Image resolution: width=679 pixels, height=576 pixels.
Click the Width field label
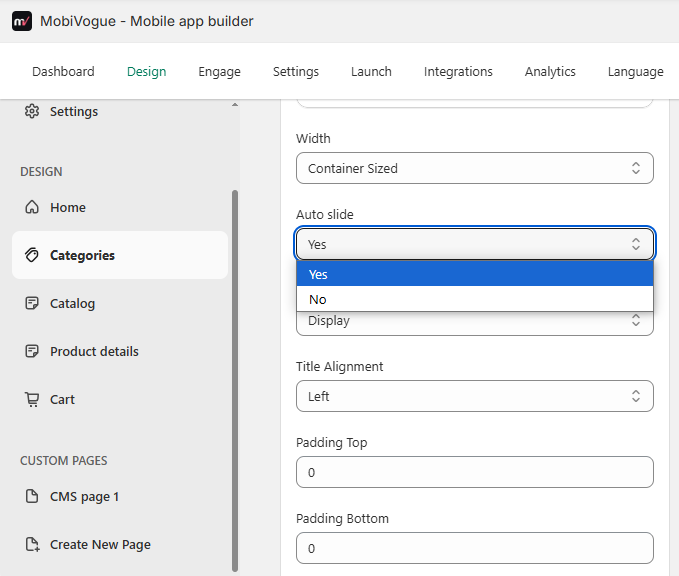[313, 139]
